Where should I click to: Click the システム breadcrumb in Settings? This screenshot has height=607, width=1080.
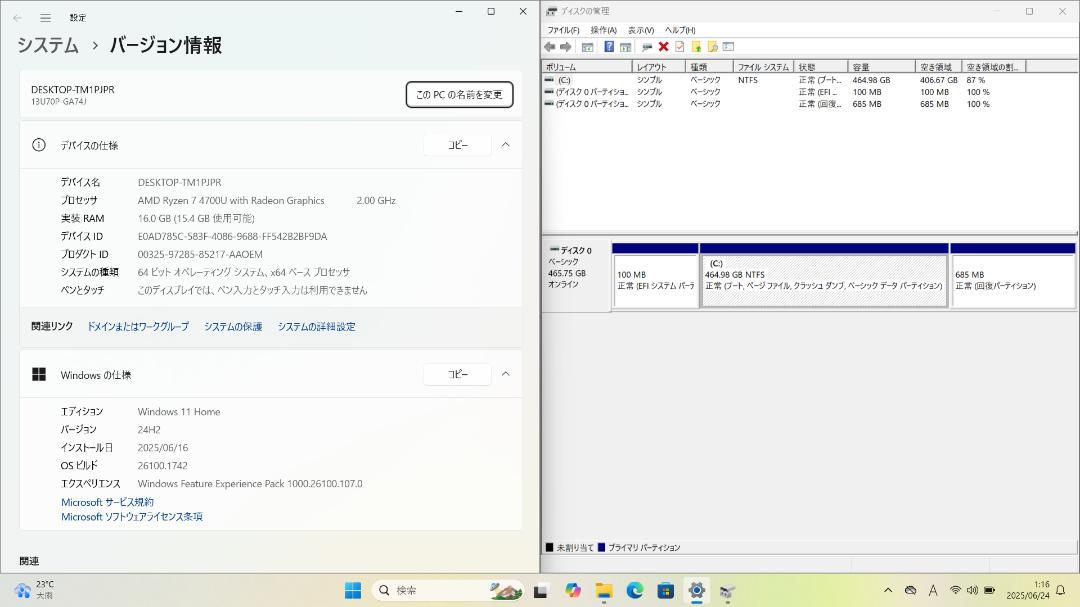coord(48,45)
